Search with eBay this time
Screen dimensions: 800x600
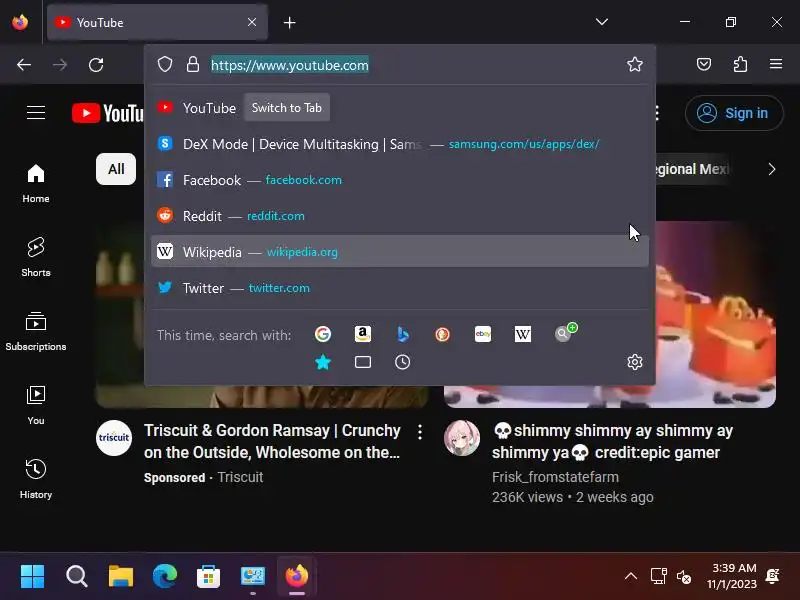click(483, 334)
